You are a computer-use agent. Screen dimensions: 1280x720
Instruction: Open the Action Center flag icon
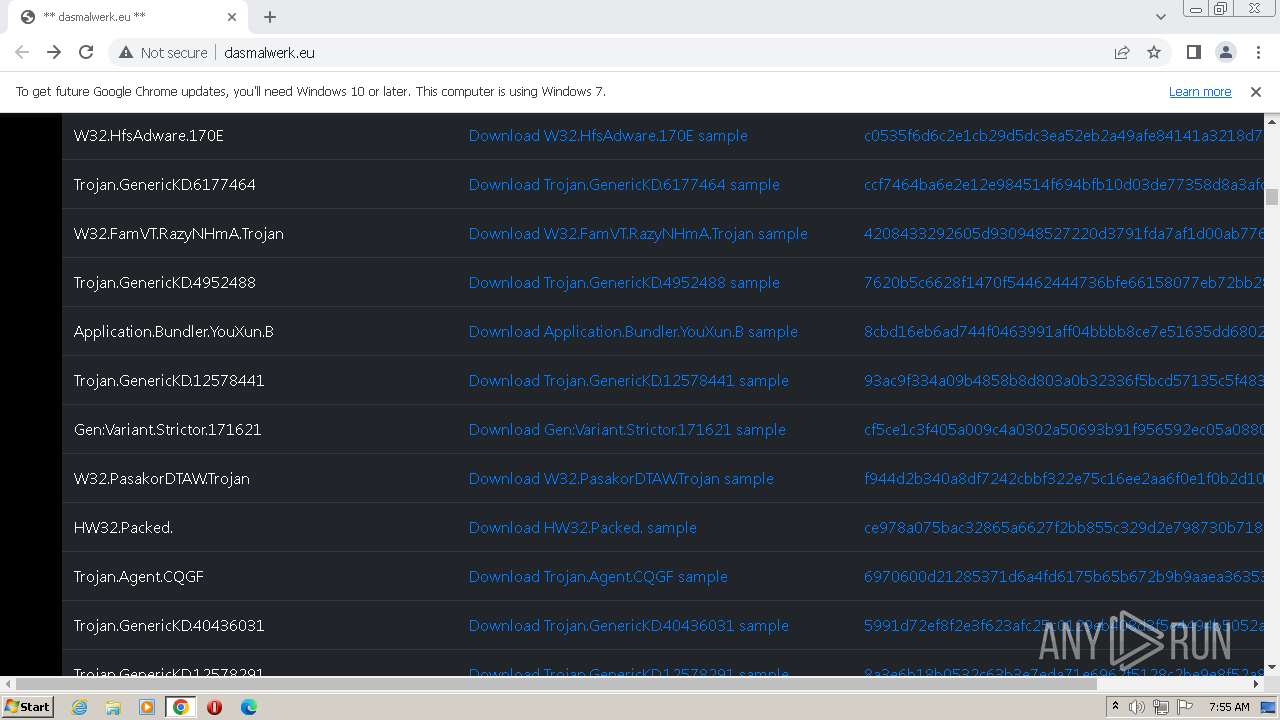(x=1185, y=707)
